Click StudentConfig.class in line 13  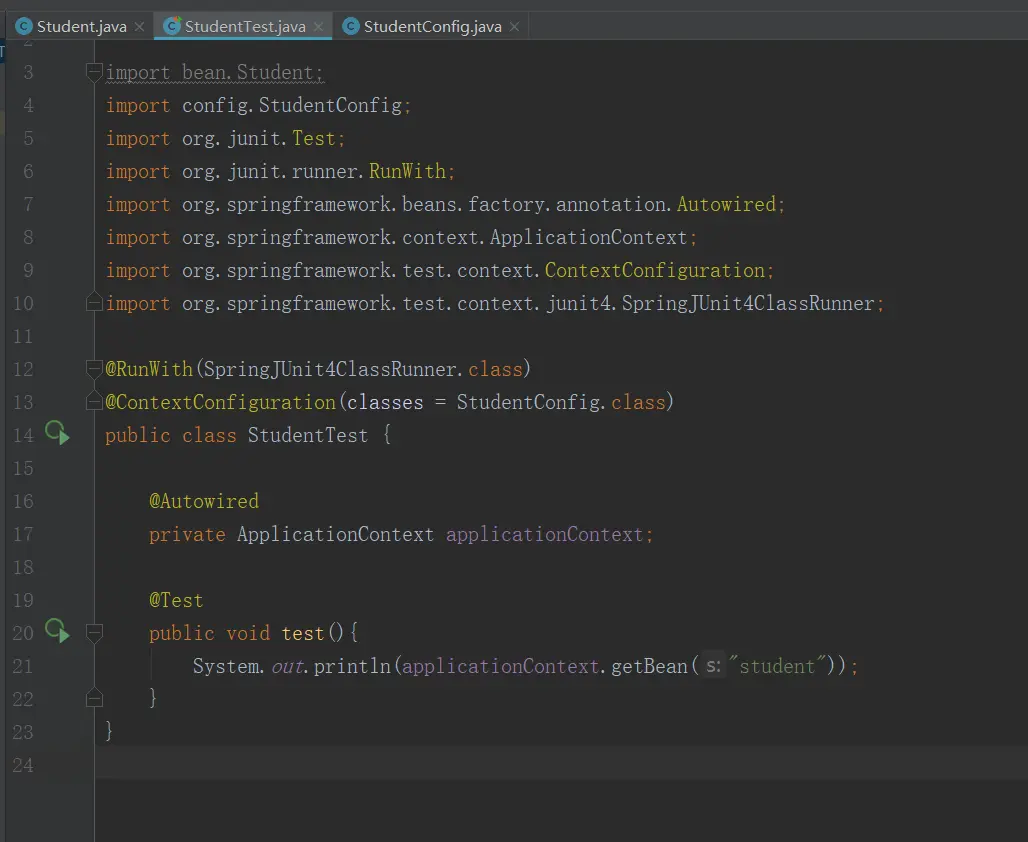click(x=561, y=402)
